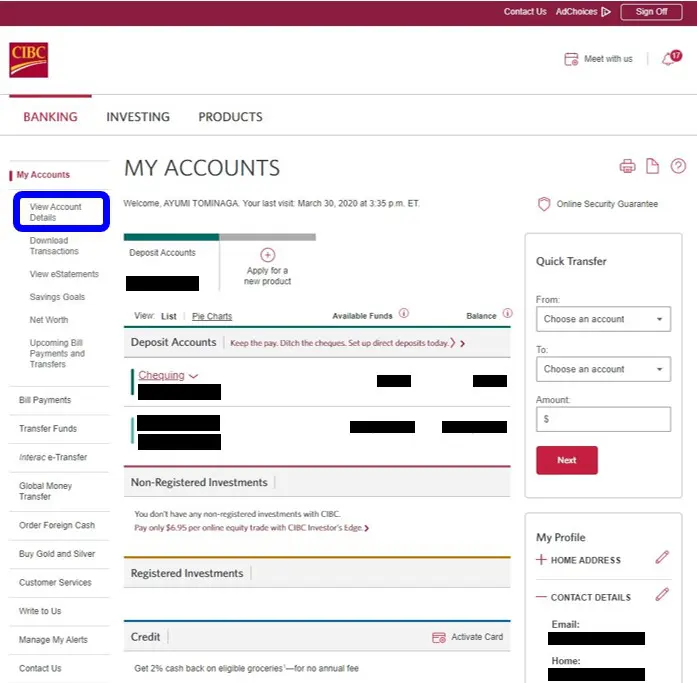Focus the Amount input field
Viewport: 697px width, 683px height.
(x=603, y=419)
